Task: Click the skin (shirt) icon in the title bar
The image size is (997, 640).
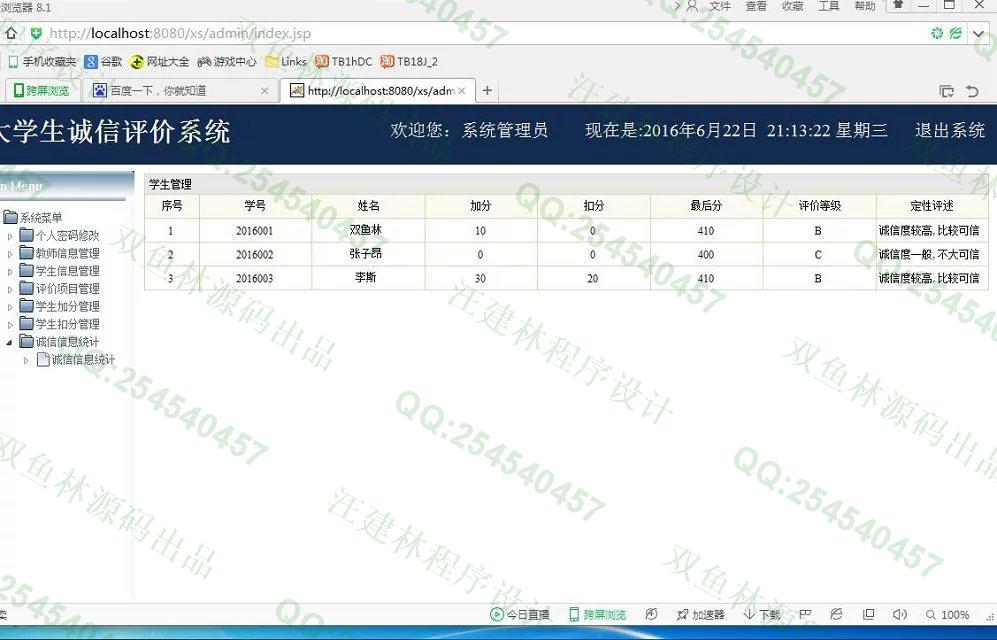Action: tap(898, 4)
